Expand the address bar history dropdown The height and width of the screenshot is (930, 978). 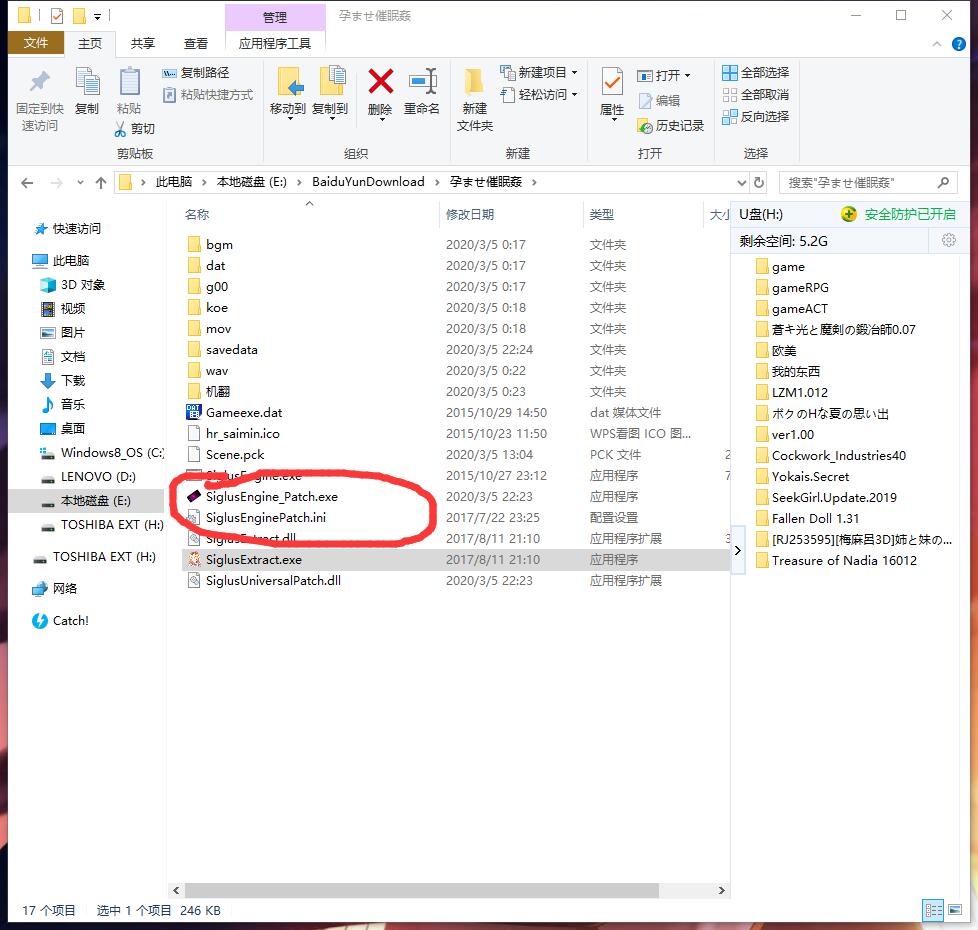click(741, 182)
